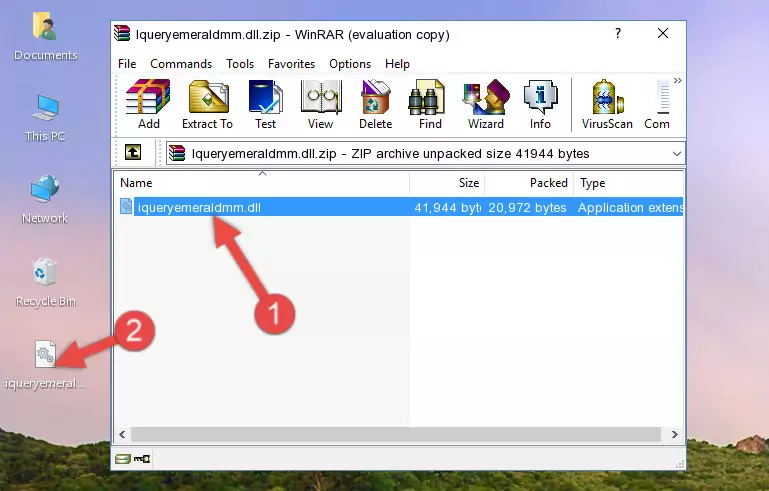Click the archive icon in address bar
Viewport: 769px width, 491px height.
click(178, 154)
